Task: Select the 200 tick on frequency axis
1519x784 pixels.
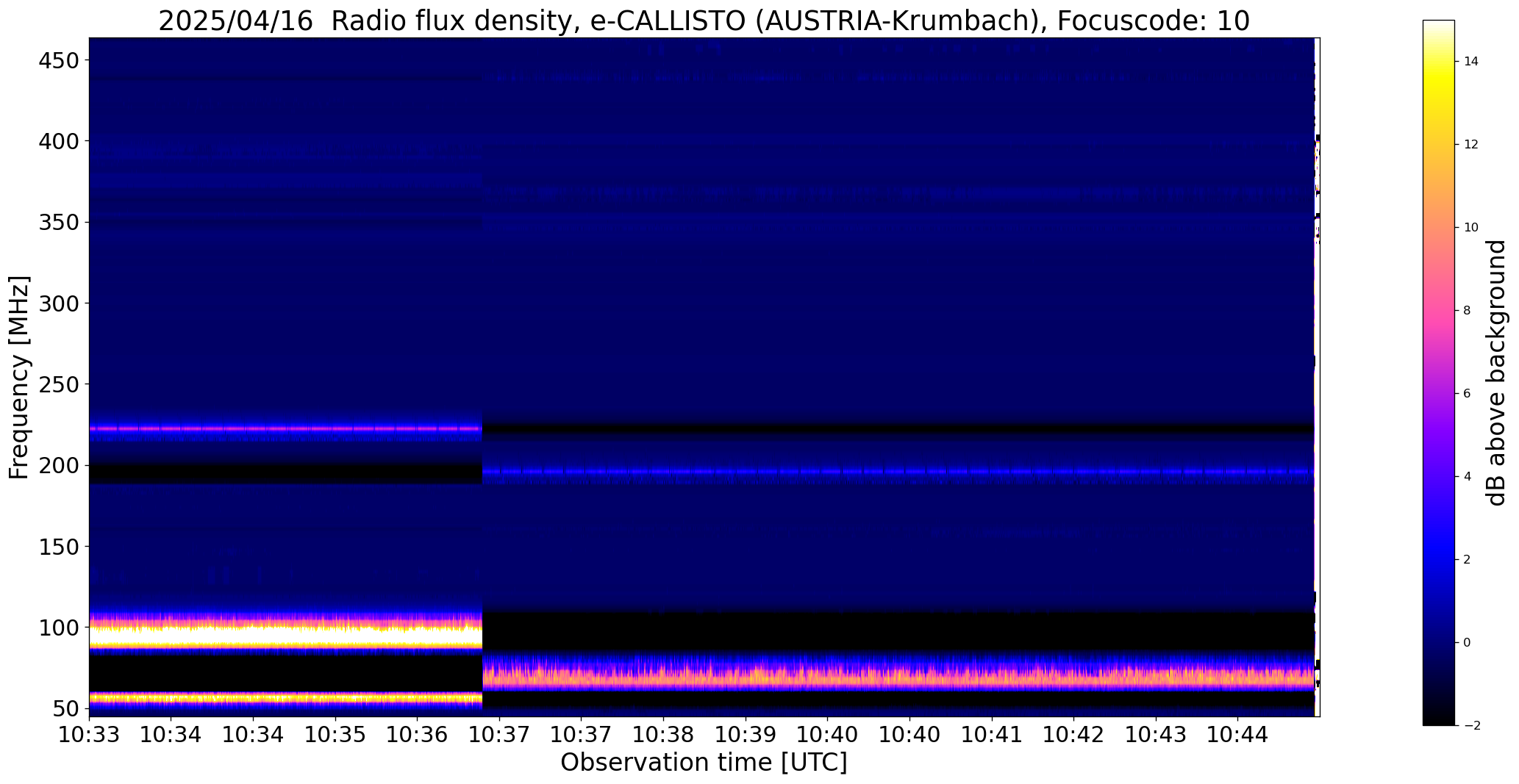Action: (x=58, y=465)
